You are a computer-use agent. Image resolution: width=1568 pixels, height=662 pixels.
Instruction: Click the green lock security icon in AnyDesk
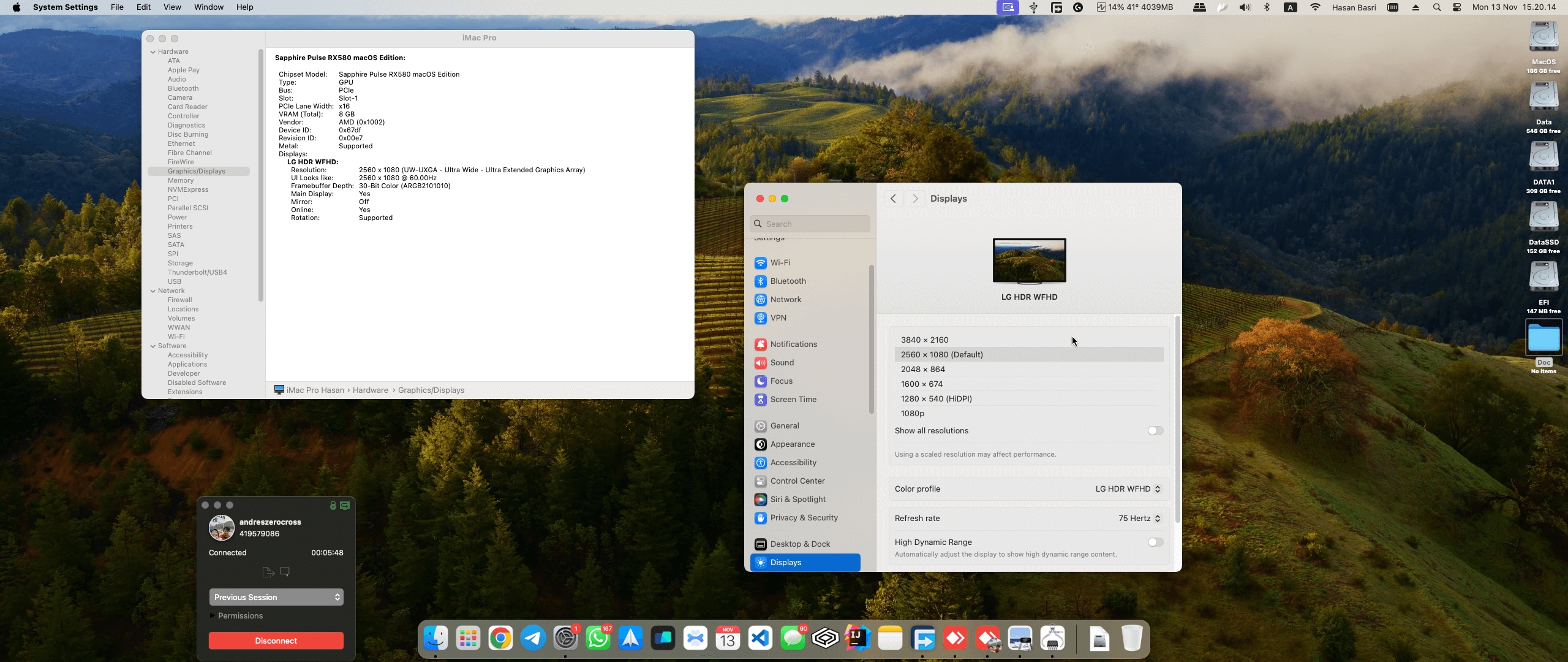click(x=333, y=505)
